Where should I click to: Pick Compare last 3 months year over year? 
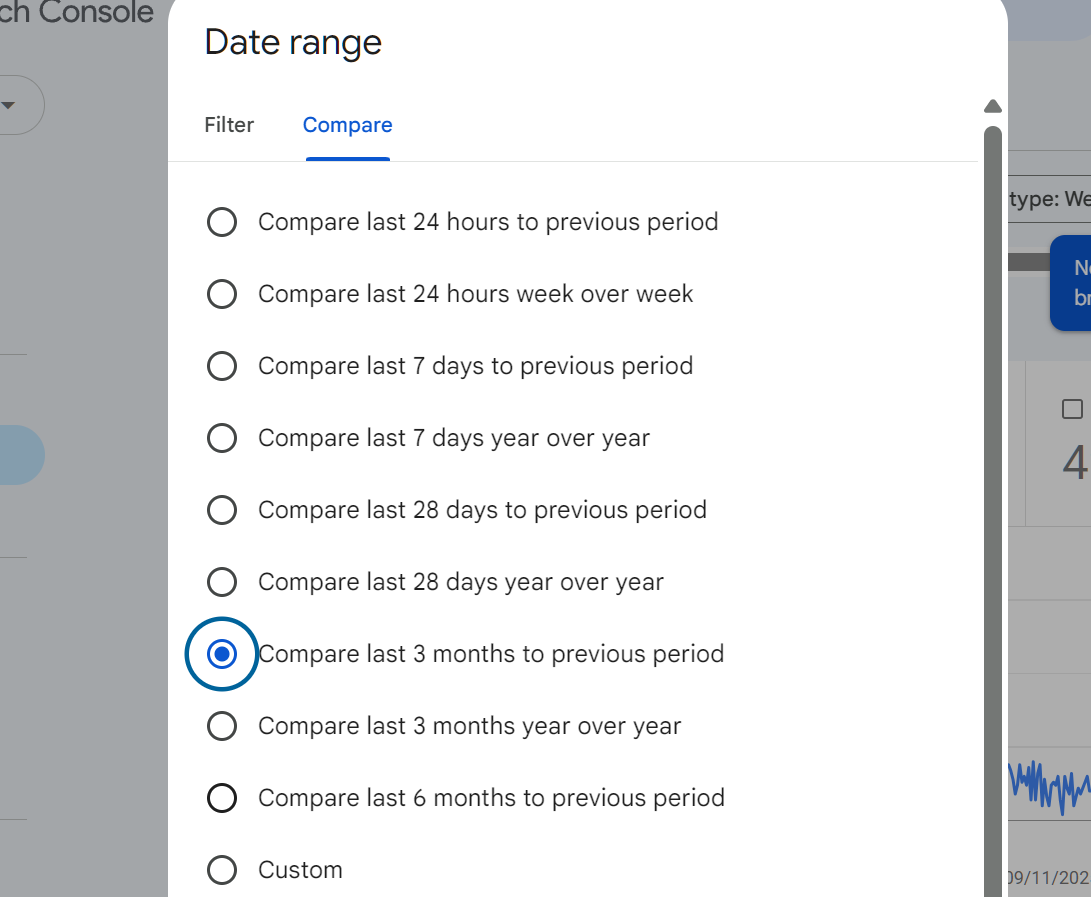tap(222, 726)
